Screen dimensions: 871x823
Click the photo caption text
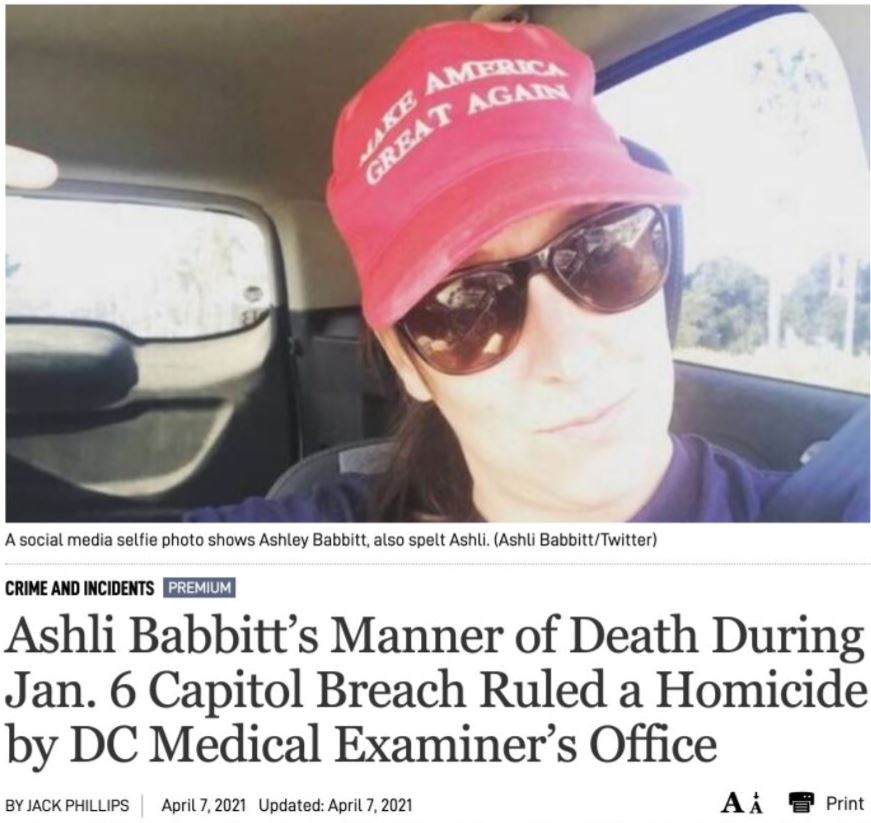pyautogui.click(x=331, y=539)
